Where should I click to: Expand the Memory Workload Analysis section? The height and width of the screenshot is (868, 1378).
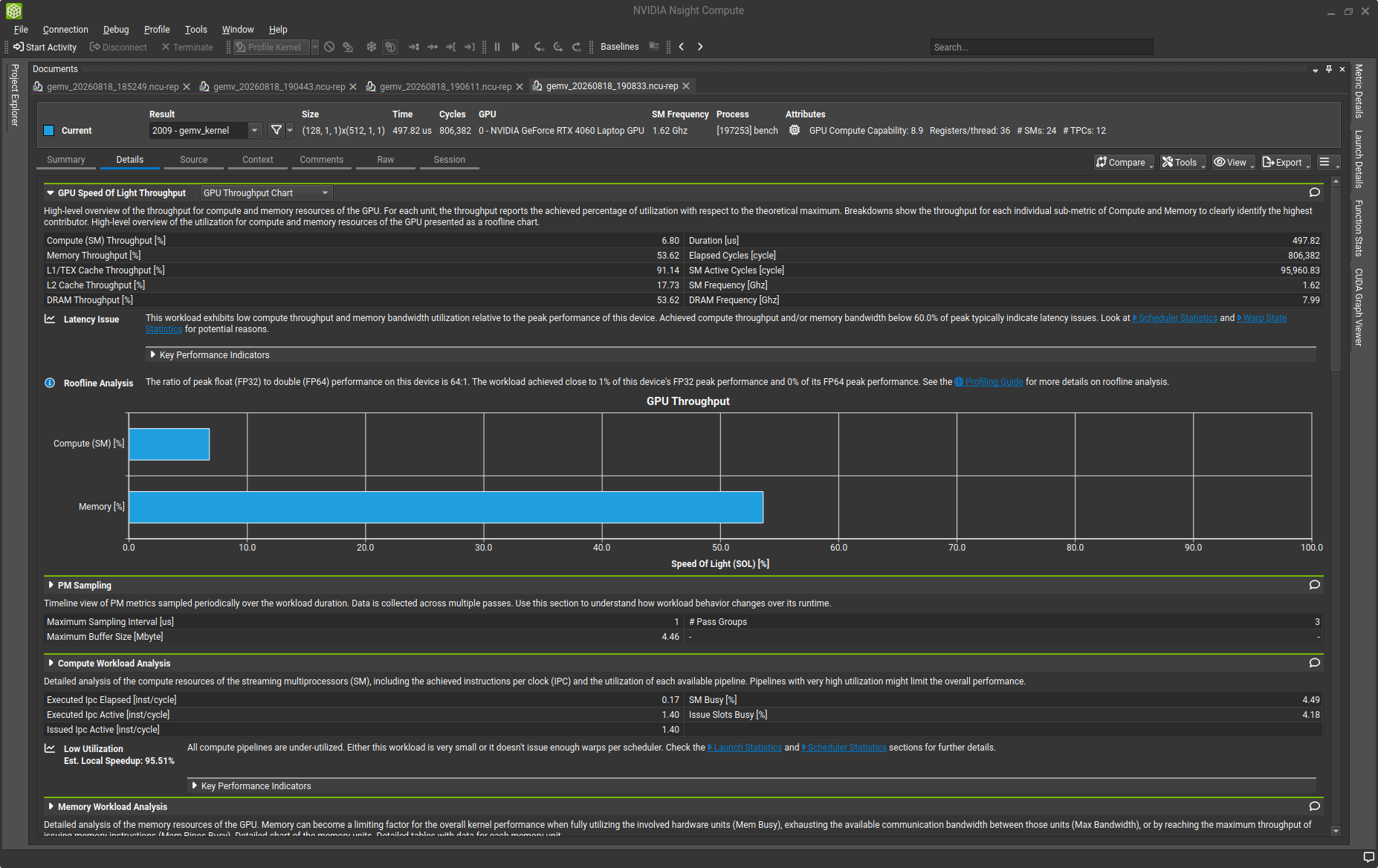[51, 806]
